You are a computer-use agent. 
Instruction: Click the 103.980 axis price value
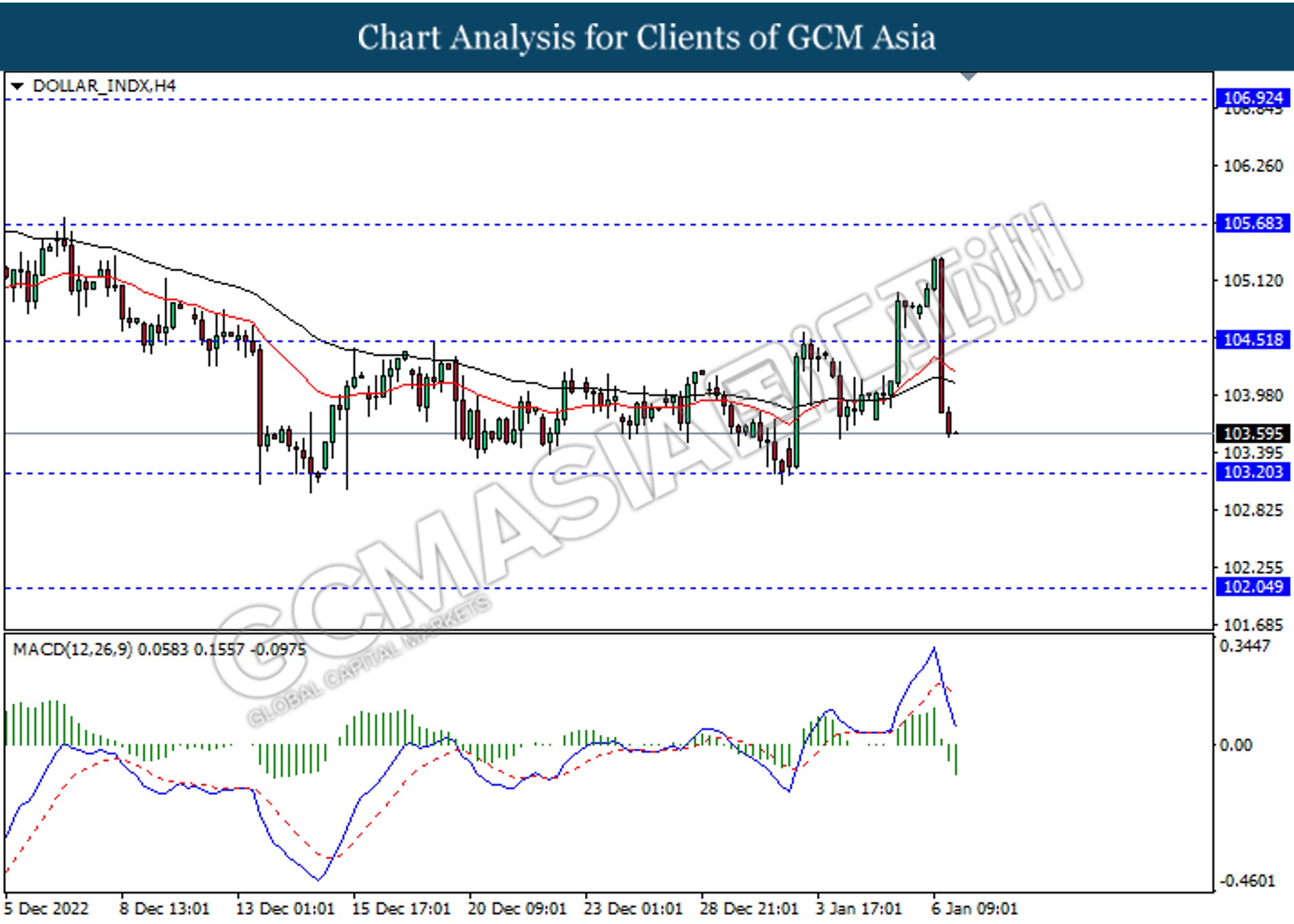(1253, 395)
